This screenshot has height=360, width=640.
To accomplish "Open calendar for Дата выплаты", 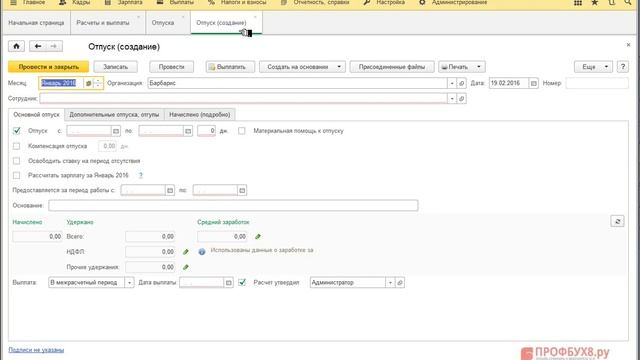I will click(x=229, y=282).
